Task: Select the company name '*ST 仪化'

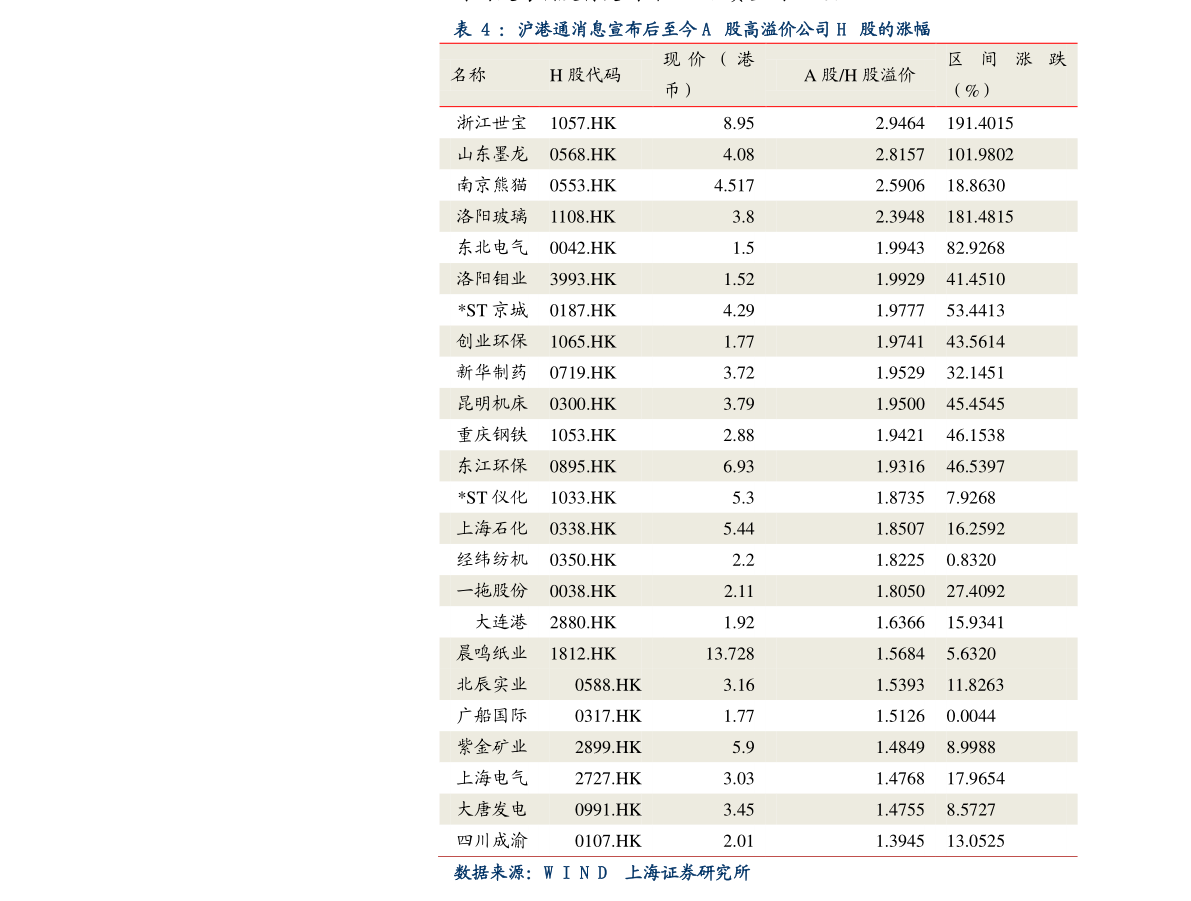Action: tap(491, 498)
